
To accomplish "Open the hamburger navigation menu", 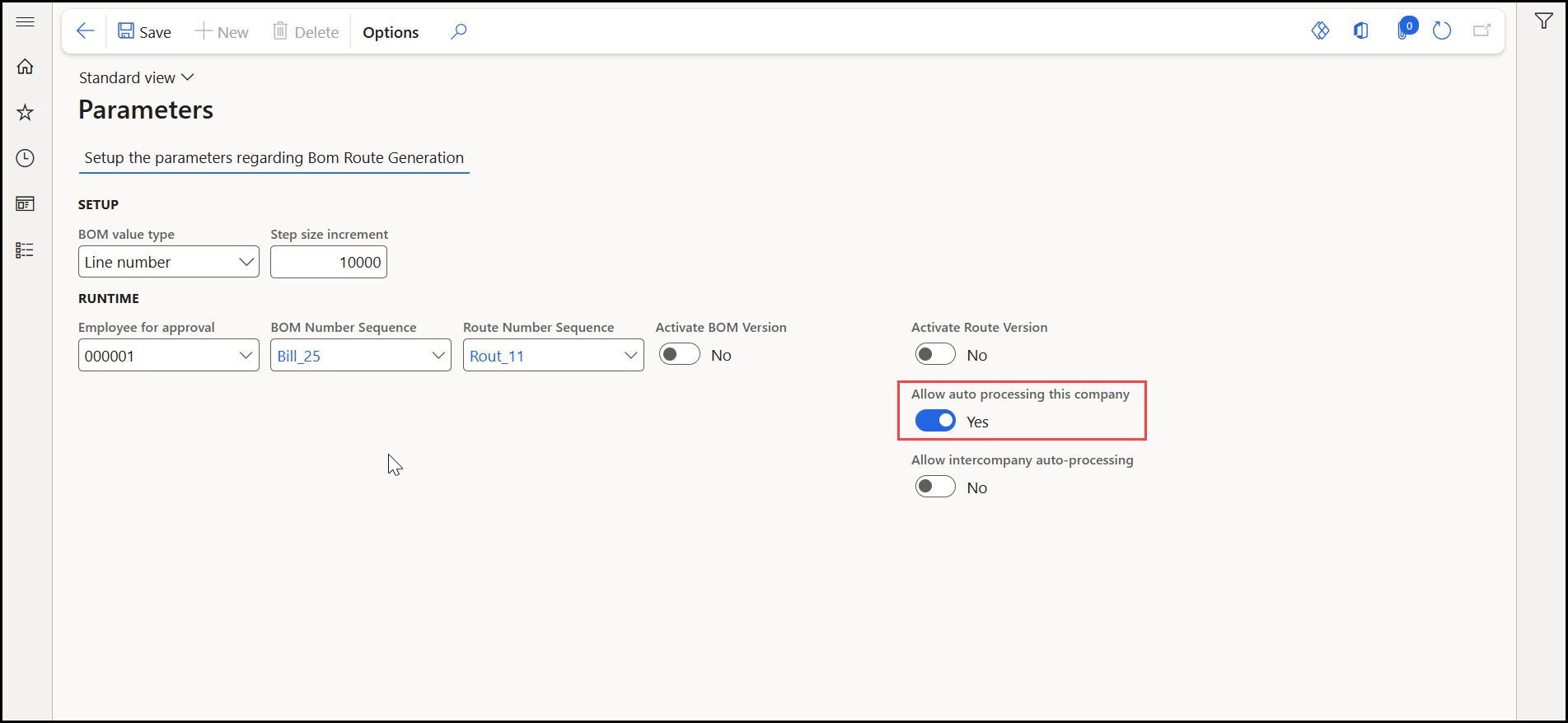I will pos(26,21).
